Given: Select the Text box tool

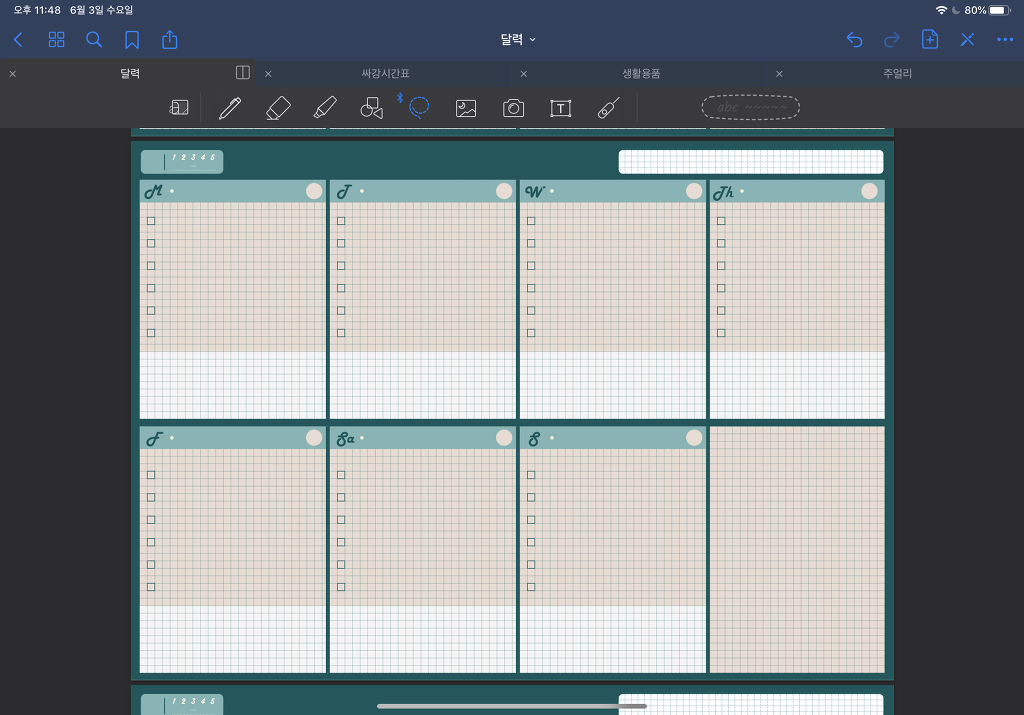Looking at the screenshot, I should (x=560, y=108).
